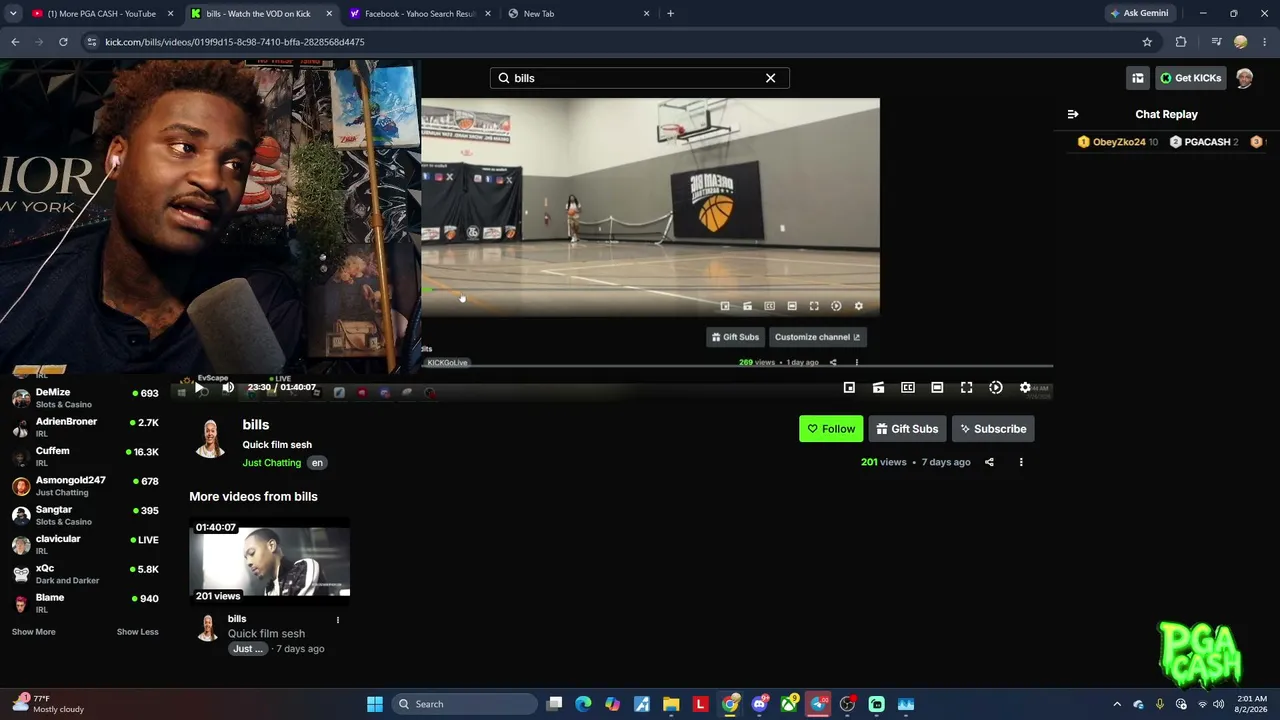Open Discord from the taskbar

coord(759,704)
